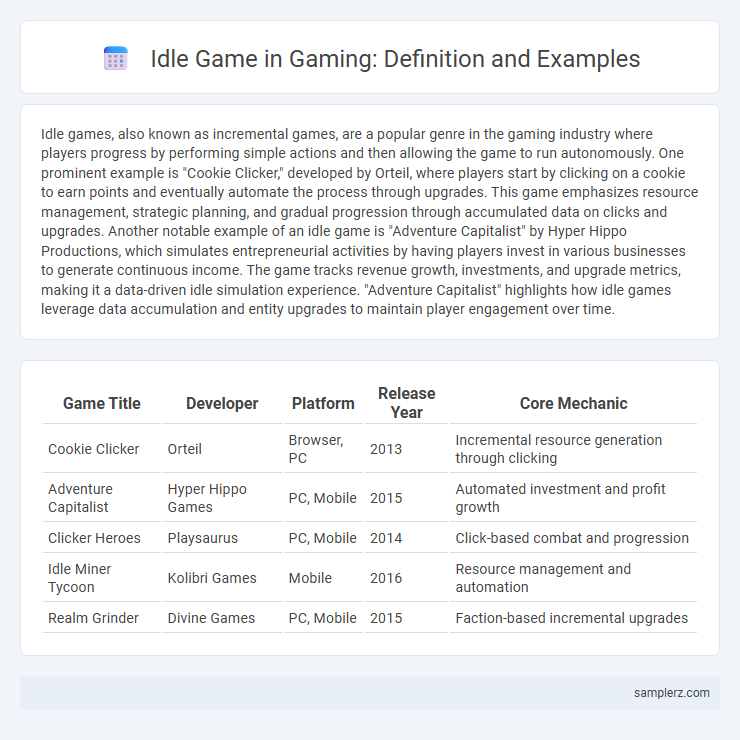The height and width of the screenshot is (740, 740).
Task: Click the heading 'Idle Game in Gaming: Definition and Examples'
Action: pos(395,59)
